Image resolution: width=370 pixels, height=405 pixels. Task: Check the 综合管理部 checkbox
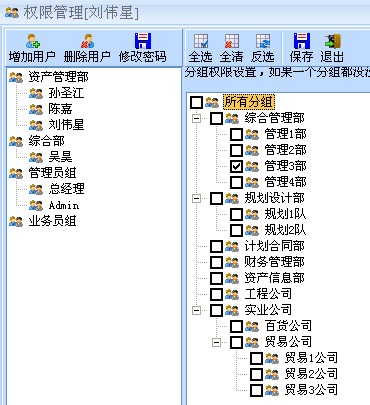tap(216, 118)
